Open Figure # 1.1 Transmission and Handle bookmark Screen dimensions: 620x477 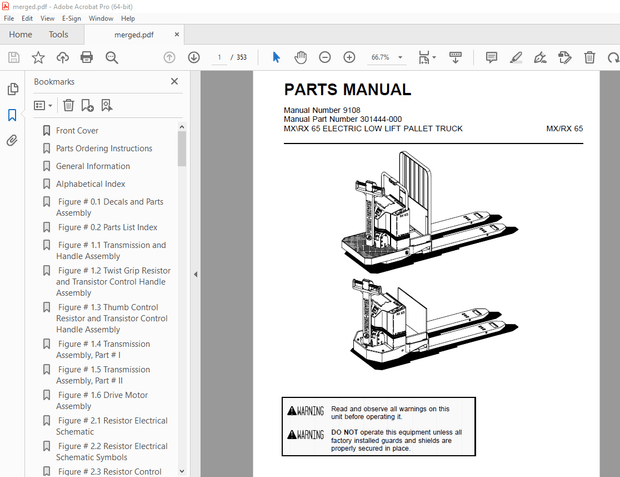pos(111,250)
